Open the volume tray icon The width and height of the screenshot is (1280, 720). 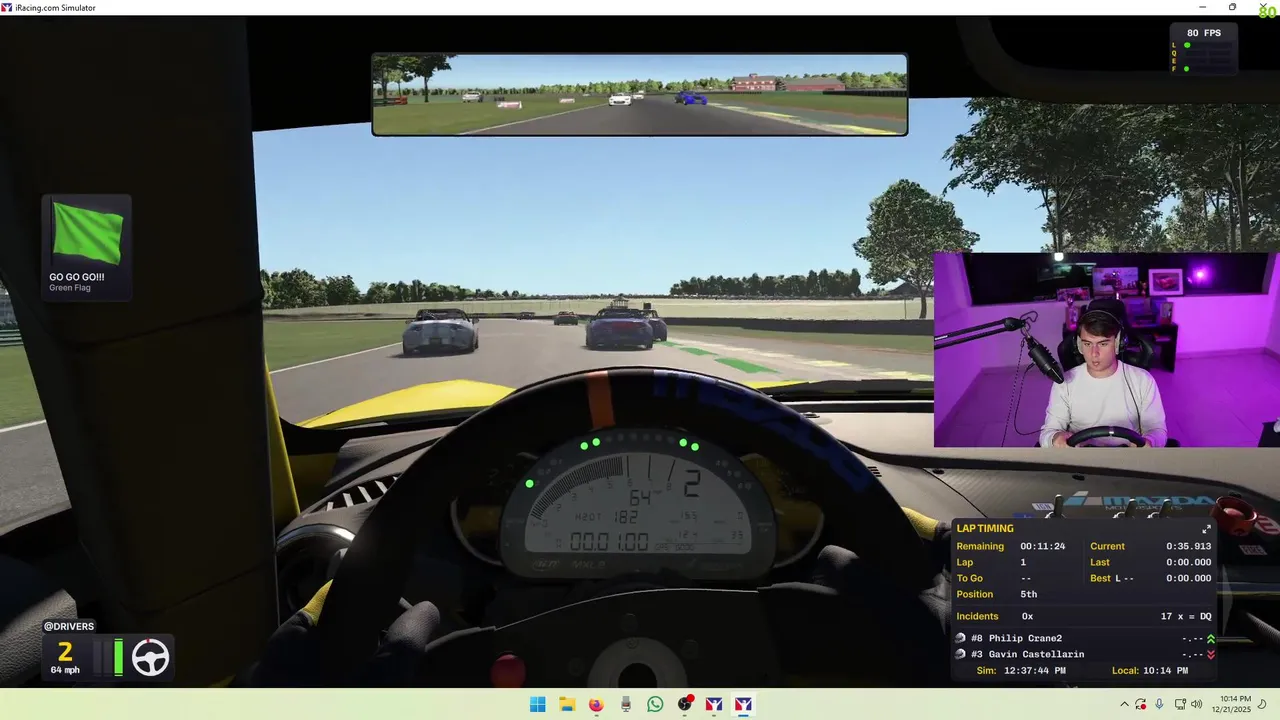coord(1197,704)
